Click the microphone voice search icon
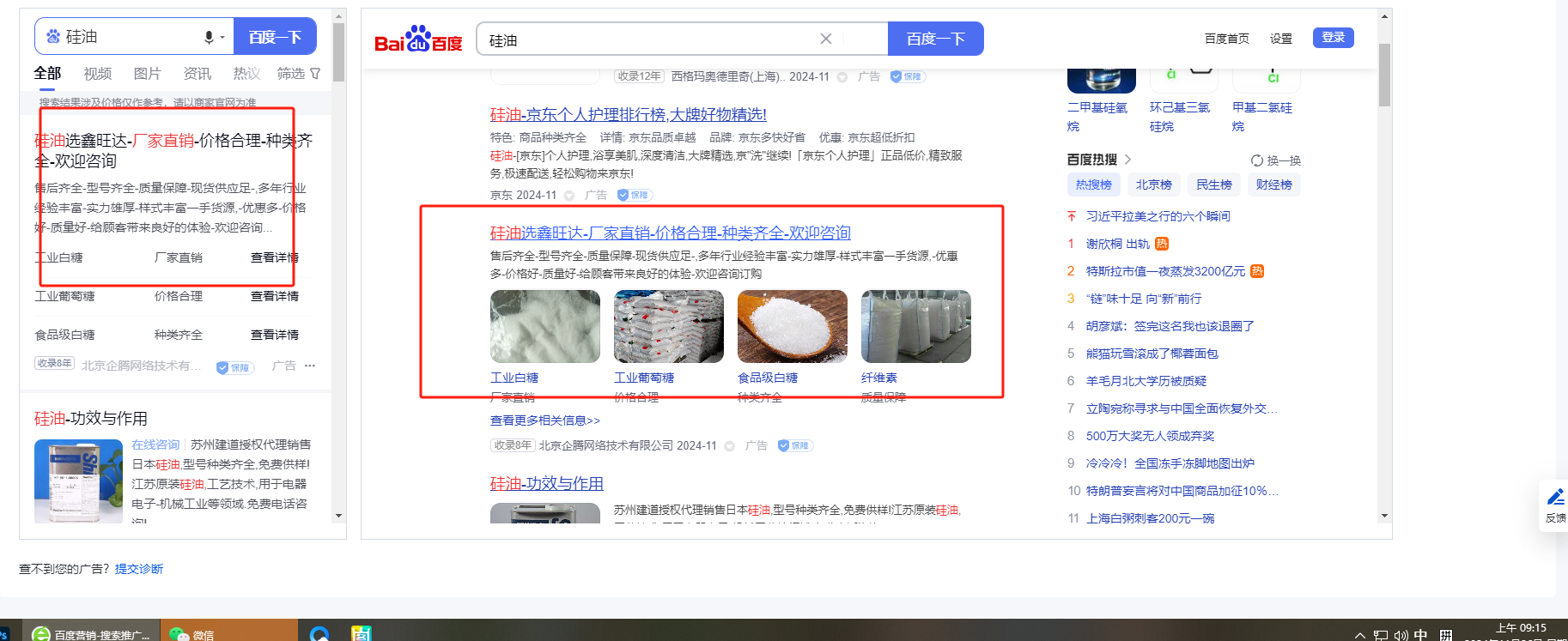 209,37
